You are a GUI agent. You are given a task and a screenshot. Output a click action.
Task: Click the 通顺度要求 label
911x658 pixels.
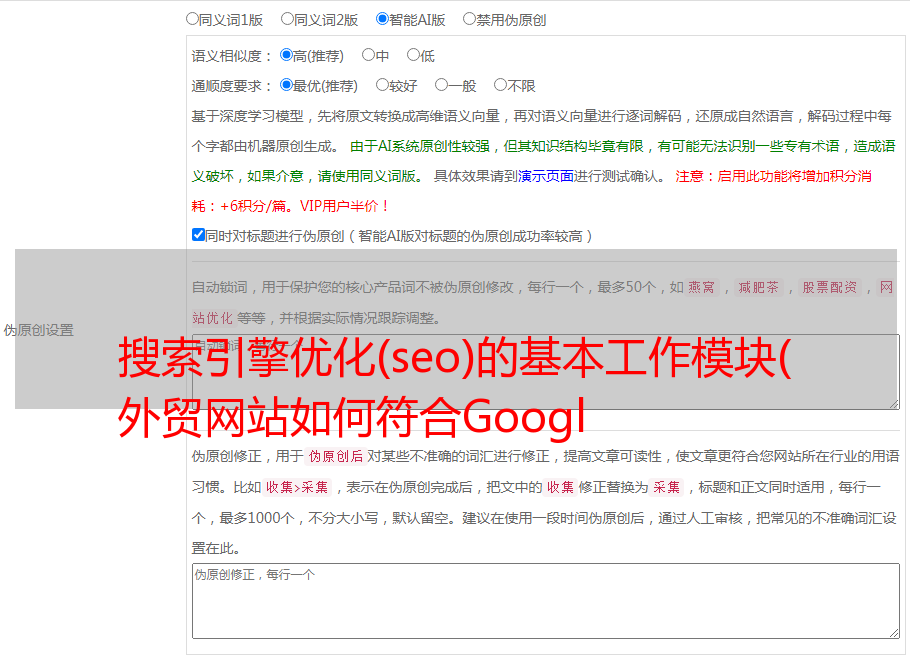[232, 87]
